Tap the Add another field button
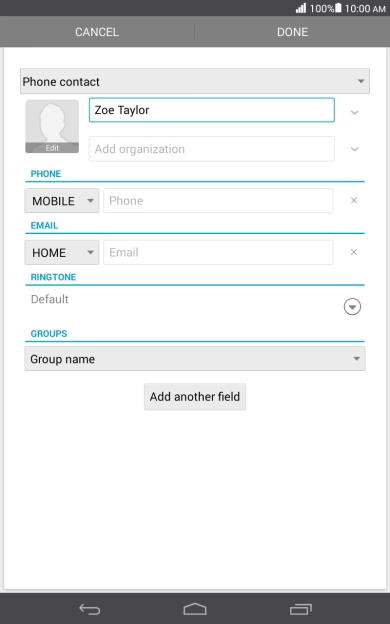The height and width of the screenshot is (624, 390). tap(195, 396)
